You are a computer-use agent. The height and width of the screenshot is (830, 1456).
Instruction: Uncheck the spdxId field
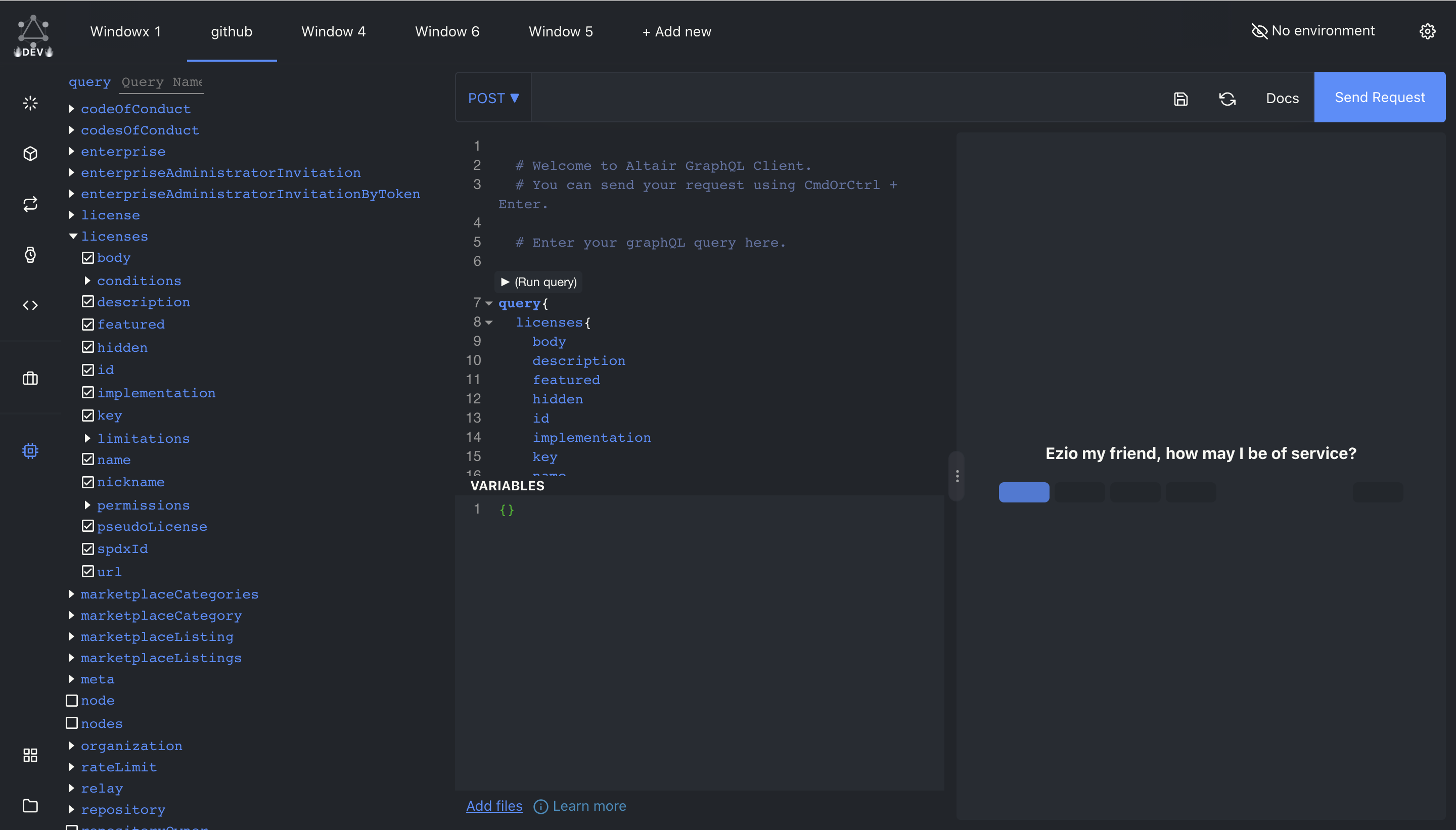(x=88, y=548)
